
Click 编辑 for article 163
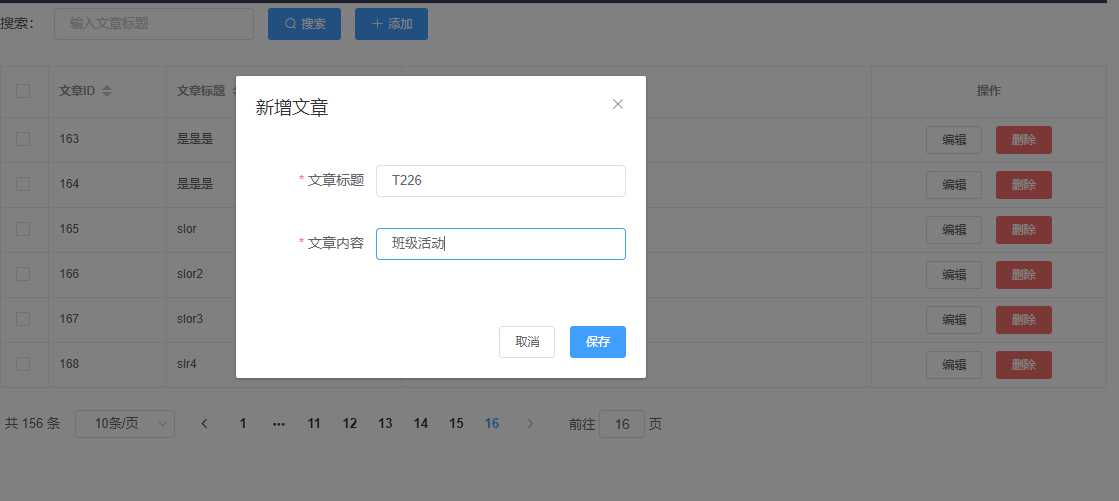tap(954, 140)
